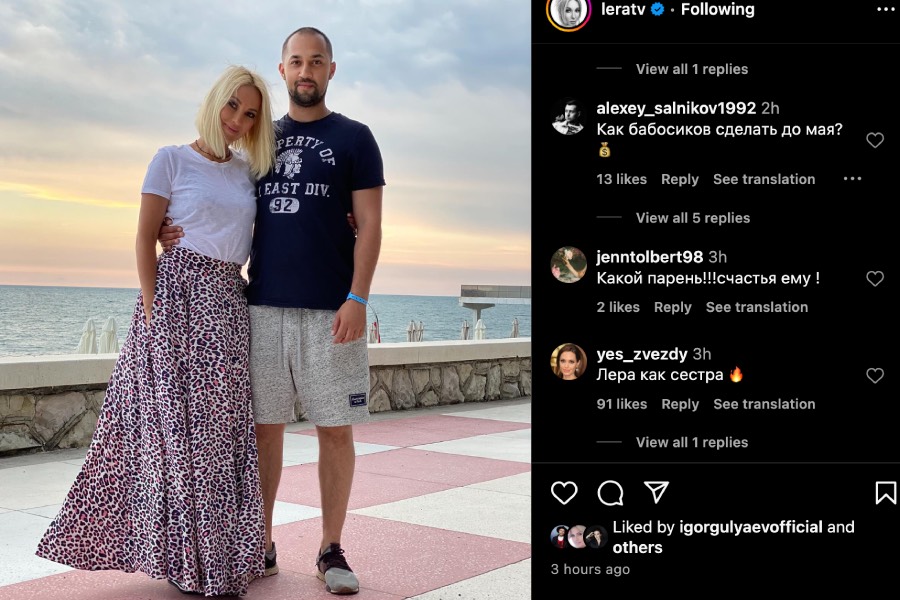Image resolution: width=900 pixels, height=600 pixels.
Task: Open leratv profile picture story
Action: (568, 13)
